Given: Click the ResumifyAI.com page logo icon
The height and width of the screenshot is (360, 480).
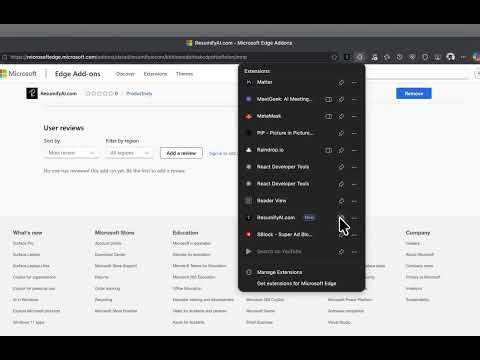Looking at the screenshot, I should [x=32, y=93].
